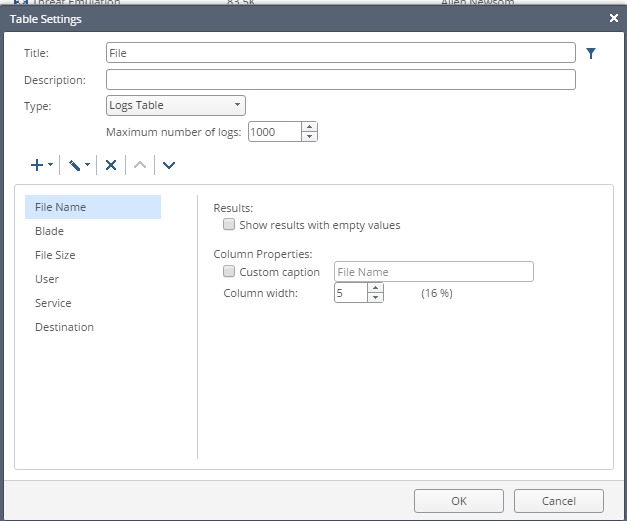Click the pencil icon to edit the column
The image size is (627, 521).
click(74, 165)
